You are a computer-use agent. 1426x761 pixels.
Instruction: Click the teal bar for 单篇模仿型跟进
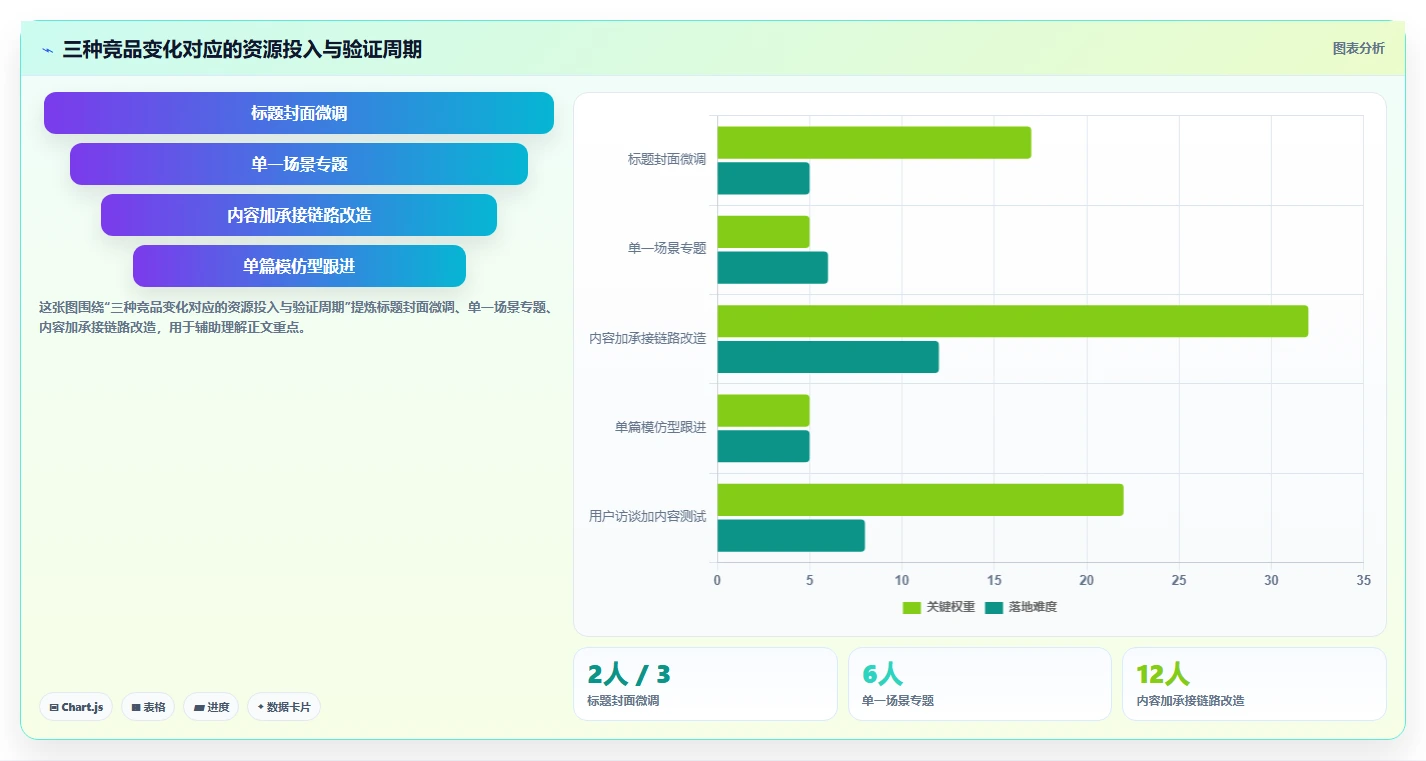click(x=763, y=446)
